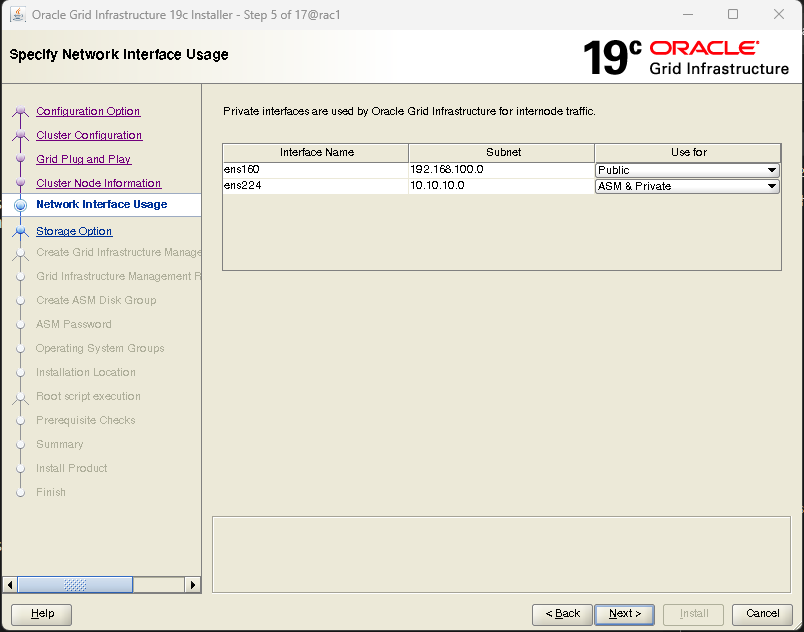This screenshot has width=804, height=632.
Task: Click the Storage Option step marker icon
Action: (x=21, y=232)
